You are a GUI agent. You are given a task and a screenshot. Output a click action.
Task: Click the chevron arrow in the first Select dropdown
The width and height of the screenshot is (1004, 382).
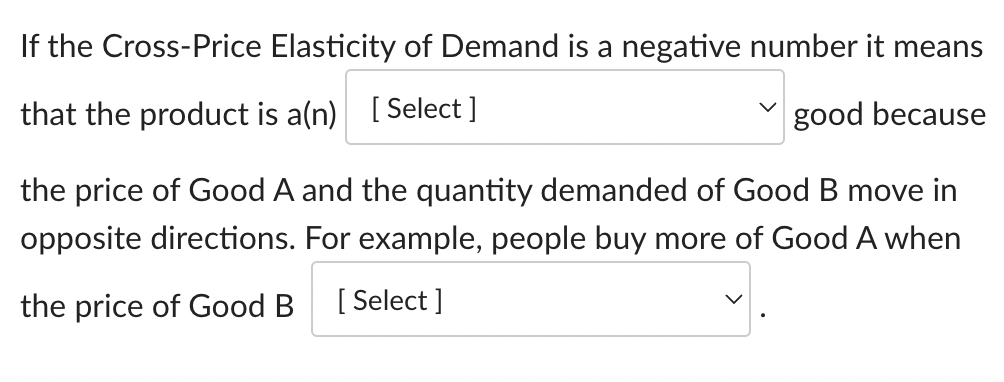pos(767,107)
